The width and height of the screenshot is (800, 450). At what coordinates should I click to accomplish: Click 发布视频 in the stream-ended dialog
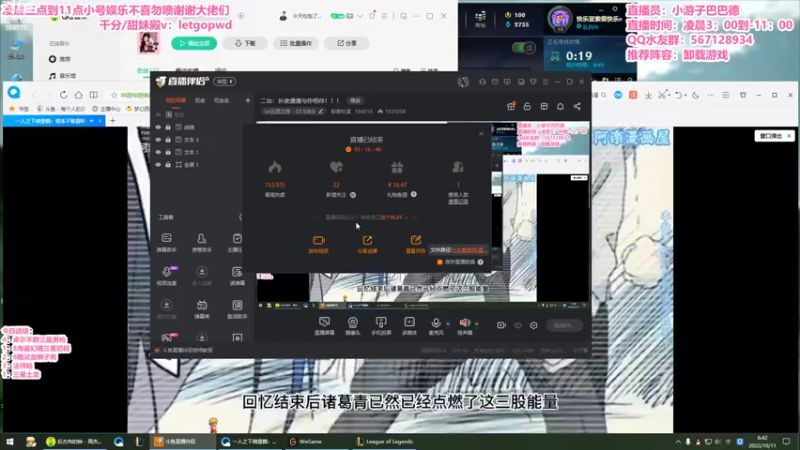coord(318,244)
